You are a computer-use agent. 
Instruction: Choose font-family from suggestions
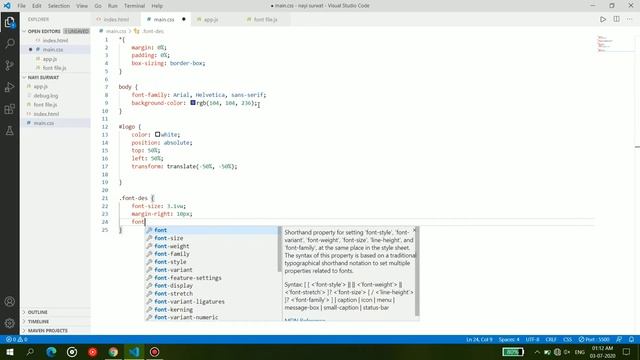click(x=212, y=254)
